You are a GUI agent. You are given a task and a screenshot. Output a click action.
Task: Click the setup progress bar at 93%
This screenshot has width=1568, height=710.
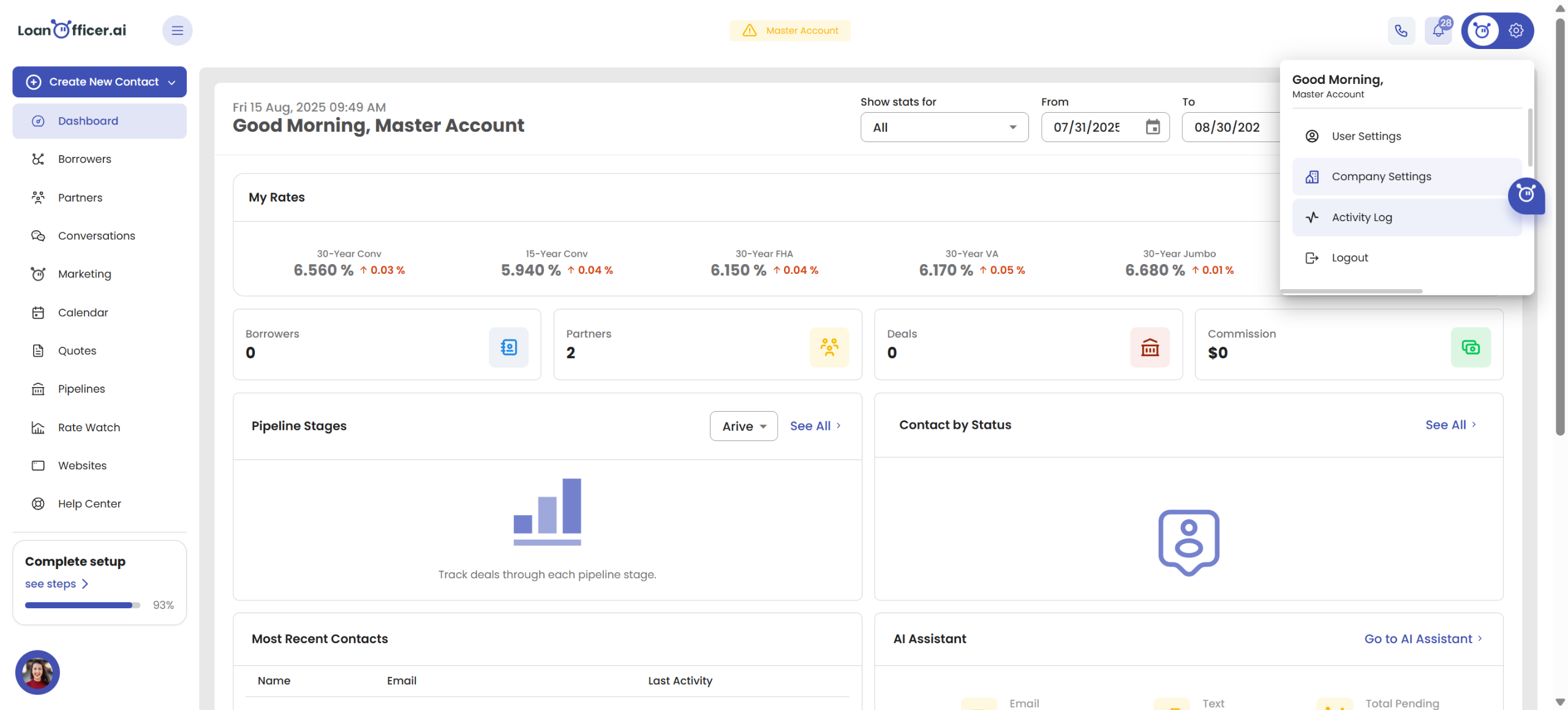pos(82,605)
